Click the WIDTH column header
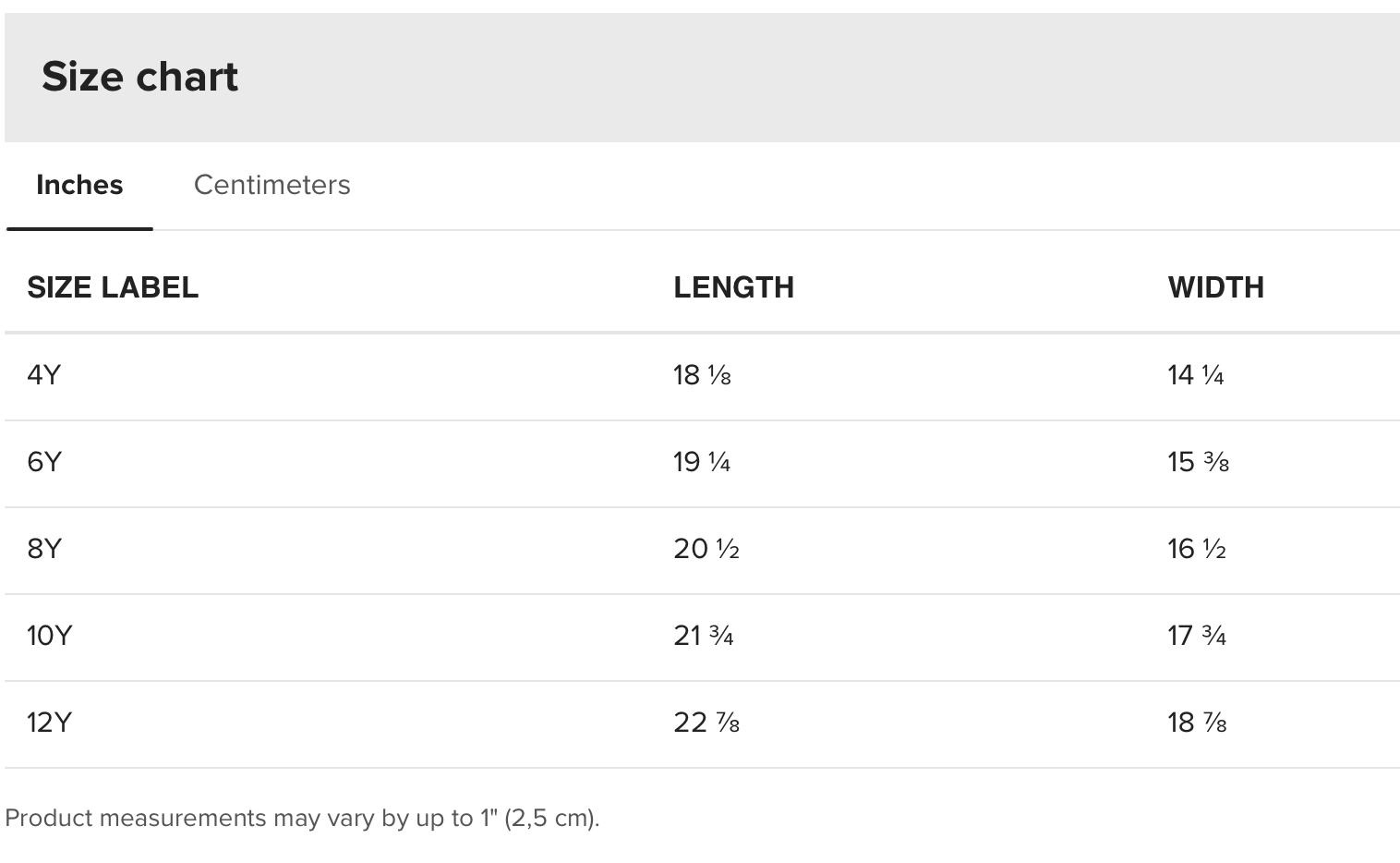This screenshot has width=1400, height=863. click(1215, 287)
